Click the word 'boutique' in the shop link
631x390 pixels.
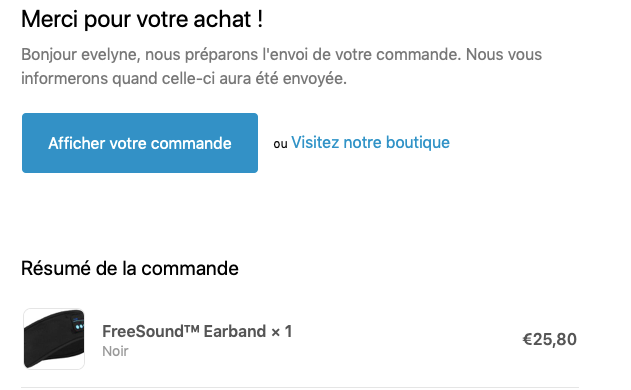(x=418, y=142)
